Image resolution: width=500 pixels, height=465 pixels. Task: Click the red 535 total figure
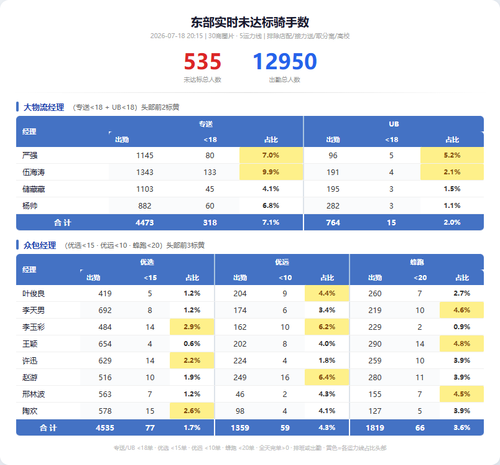click(202, 62)
